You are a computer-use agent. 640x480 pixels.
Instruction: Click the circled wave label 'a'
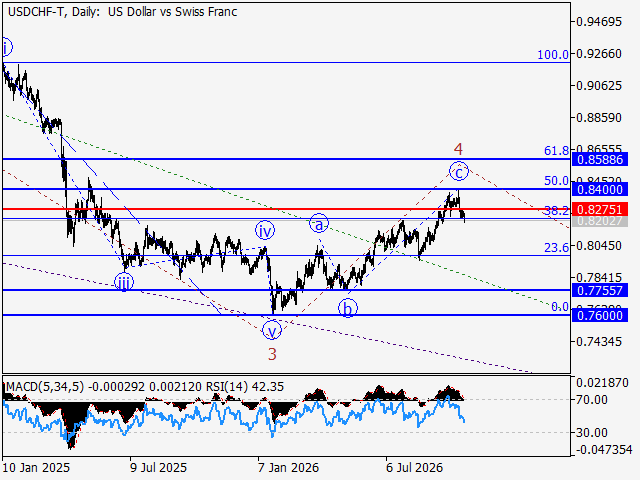click(x=319, y=224)
